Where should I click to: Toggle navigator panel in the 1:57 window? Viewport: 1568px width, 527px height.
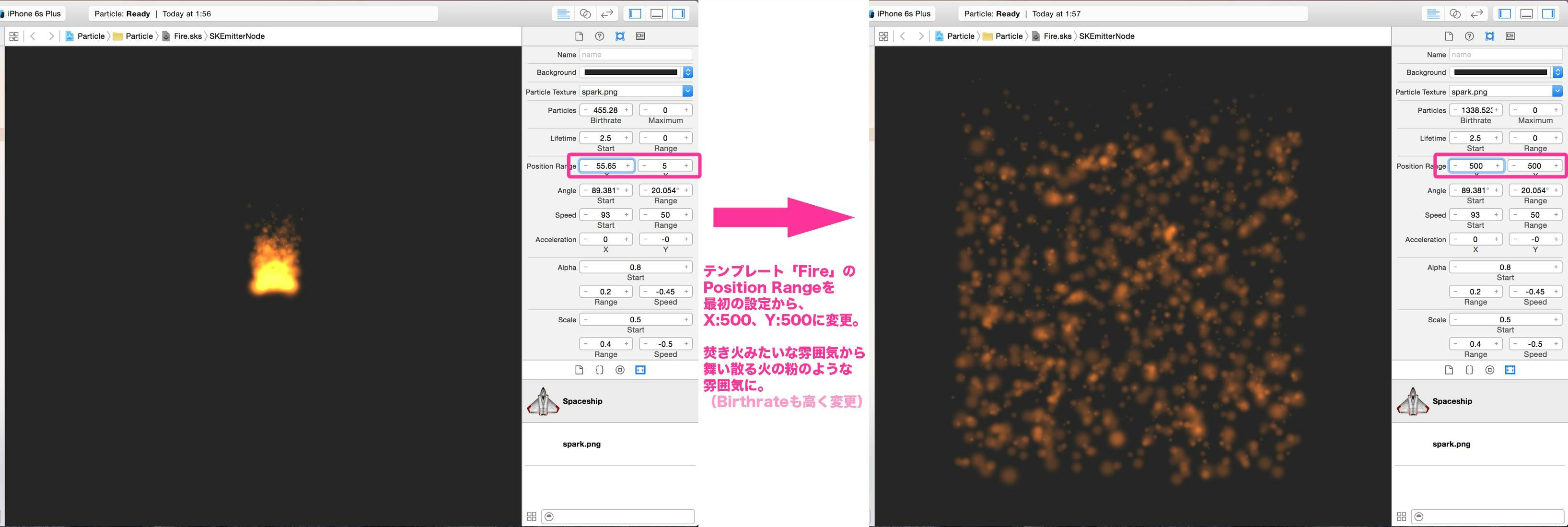coord(1505,13)
